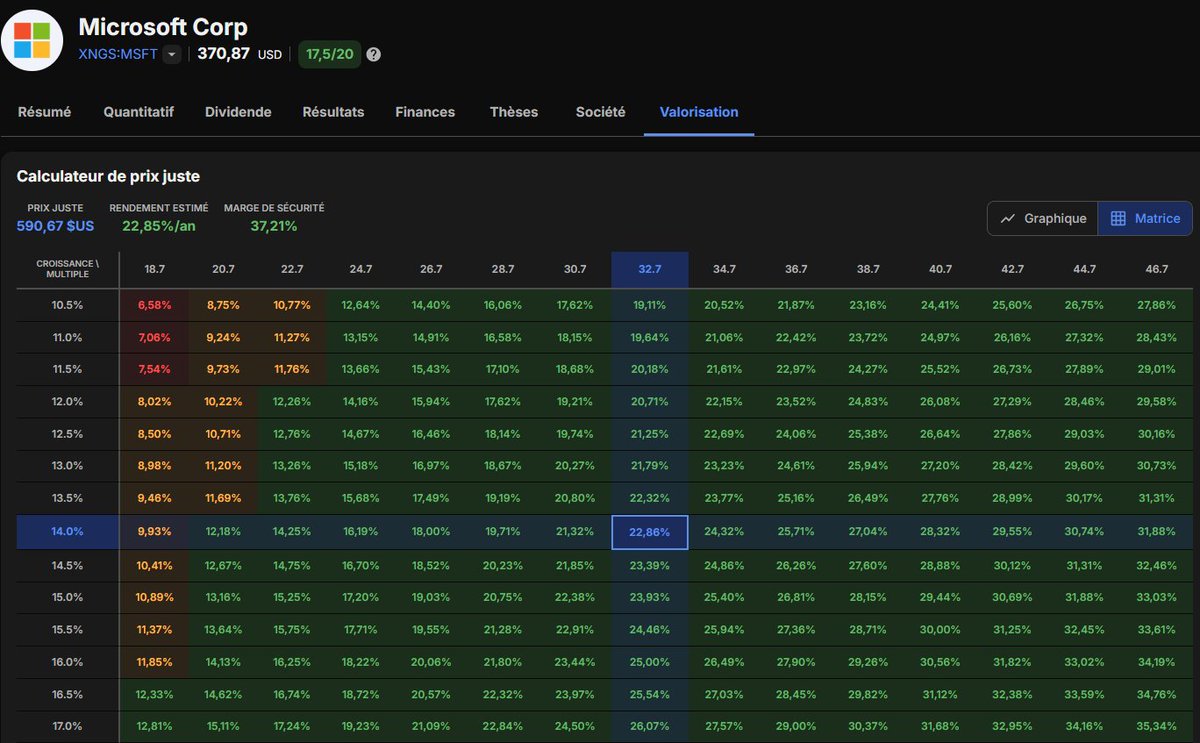Open the Résultats tab
Image resolution: width=1200 pixels, height=743 pixels.
point(333,112)
